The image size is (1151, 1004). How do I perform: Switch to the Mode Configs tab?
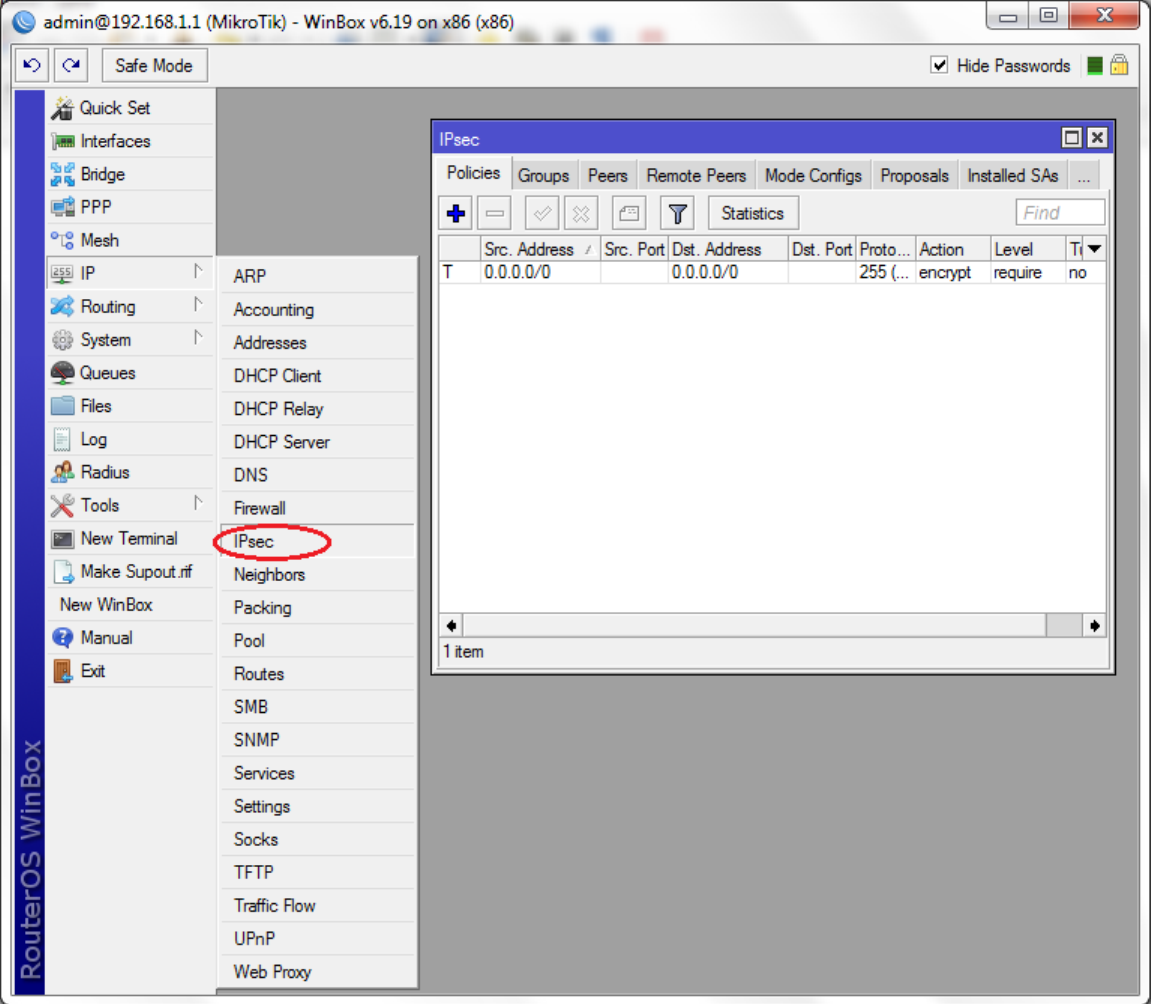coord(813,176)
